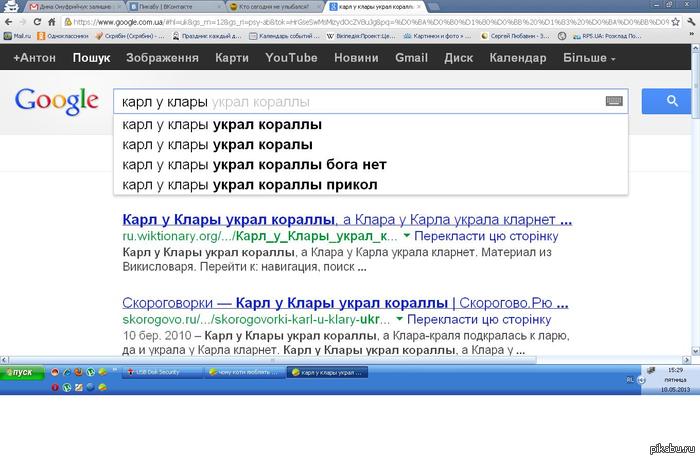
Task: Go back using the browser back arrow
Action: [x=9, y=21]
